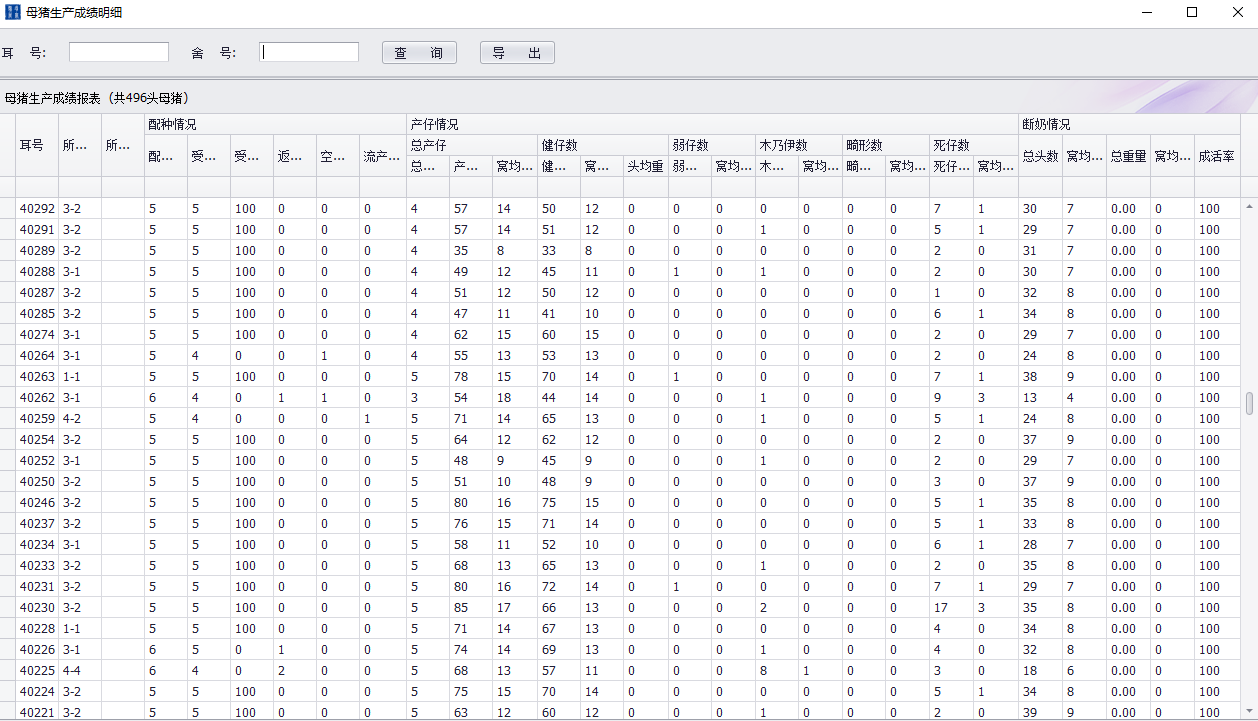Select the 头均重 column header
The width and height of the screenshot is (1258, 721).
645,166
